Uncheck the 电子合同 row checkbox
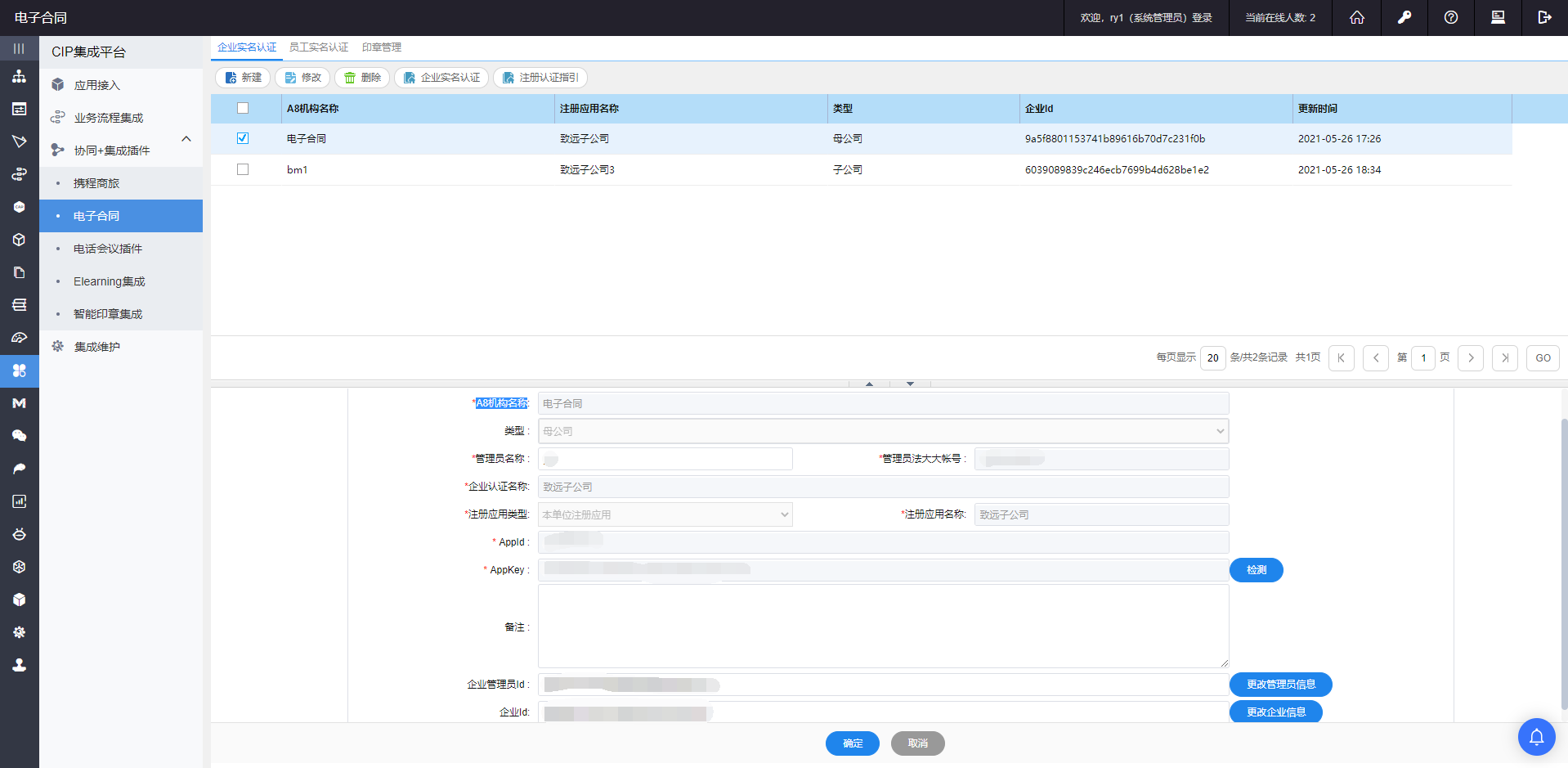The width and height of the screenshot is (1568, 768). pyautogui.click(x=243, y=138)
